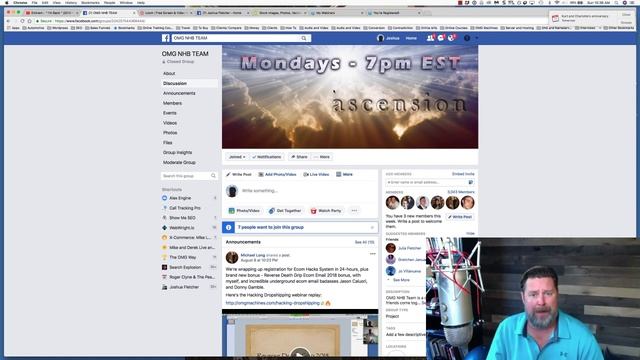Viewport: 640px width, 360px height.
Task: Click the Watch Party option
Action: (x=326, y=211)
